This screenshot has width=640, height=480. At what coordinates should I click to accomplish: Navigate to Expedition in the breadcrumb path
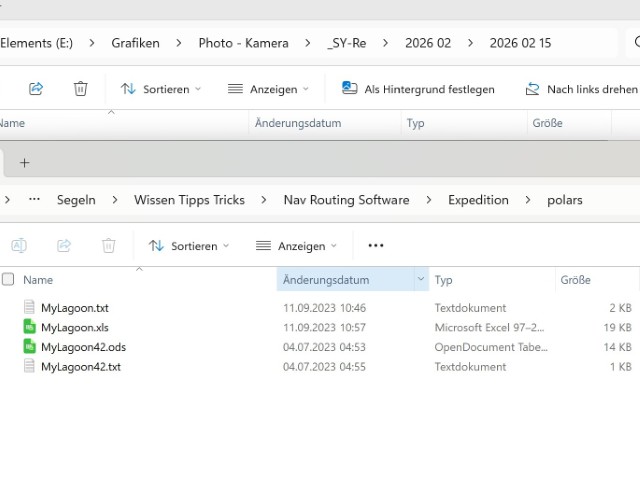point(478,200)
